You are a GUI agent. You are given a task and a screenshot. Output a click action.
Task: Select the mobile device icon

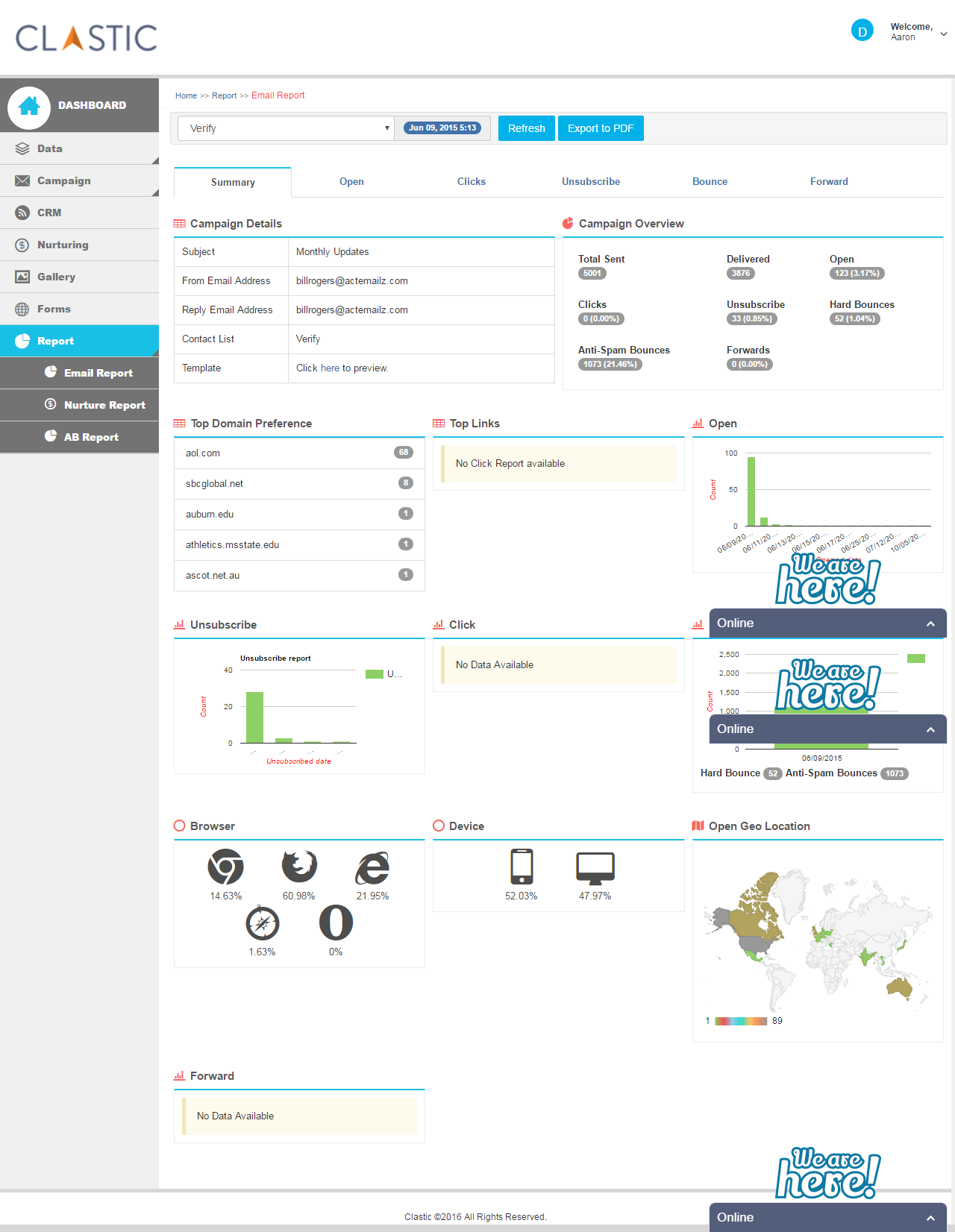click(521, 867)
